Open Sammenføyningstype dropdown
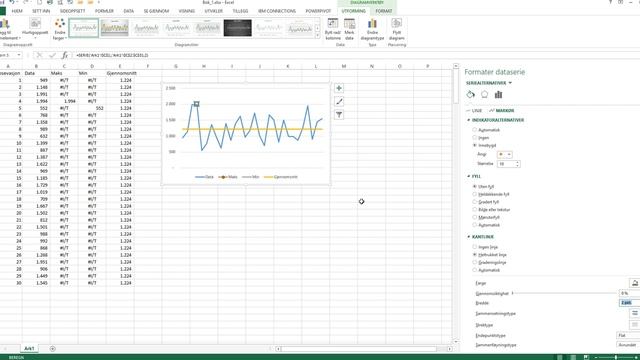640x360 pixels. 628,345
